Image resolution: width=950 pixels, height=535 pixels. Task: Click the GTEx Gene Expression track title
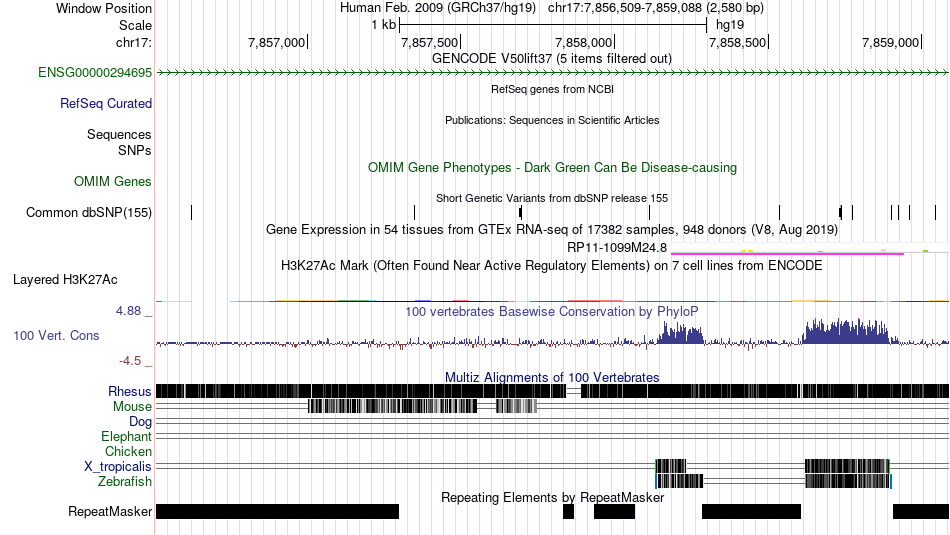(551, 230)
